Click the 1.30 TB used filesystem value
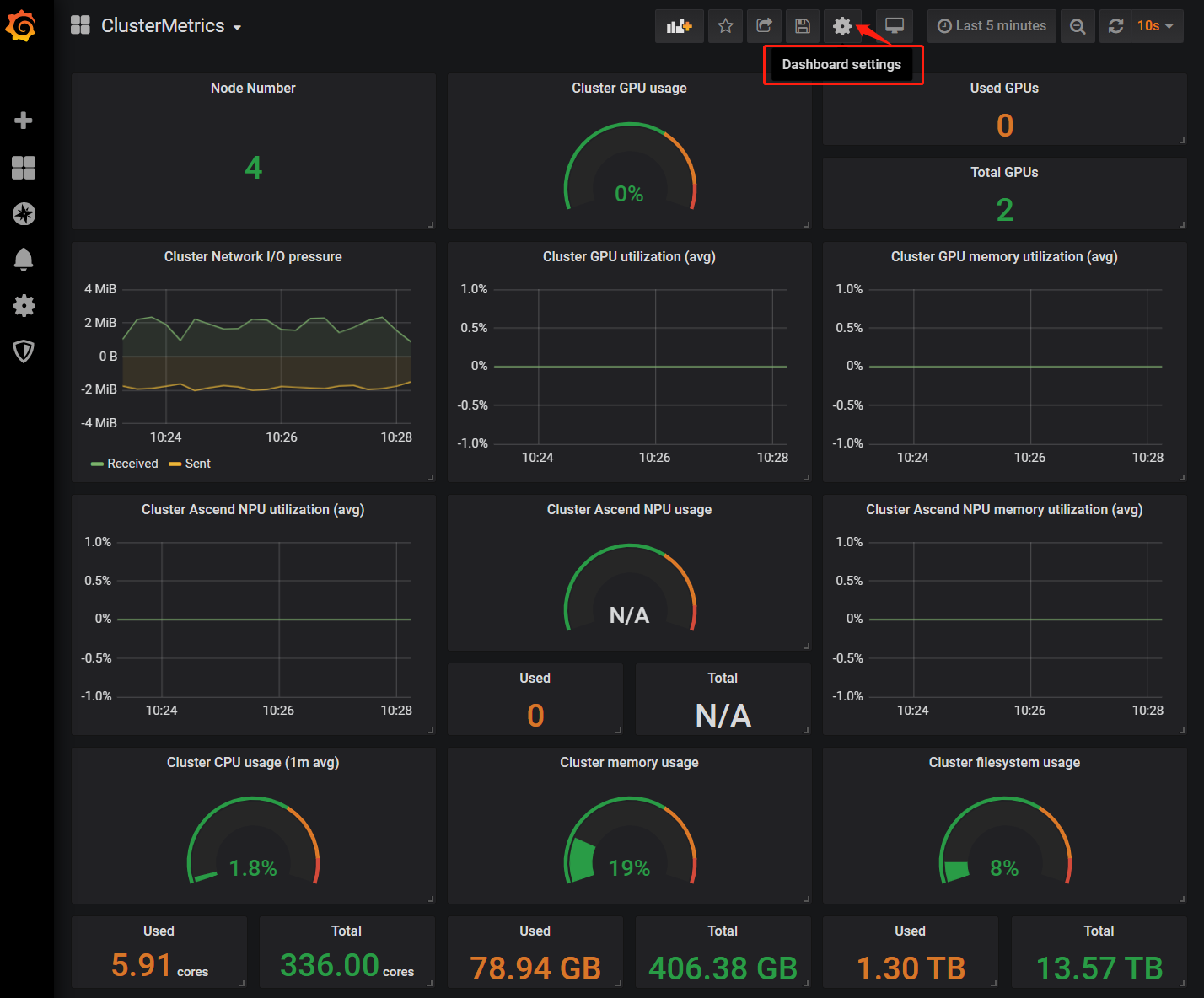 point(911,968)
